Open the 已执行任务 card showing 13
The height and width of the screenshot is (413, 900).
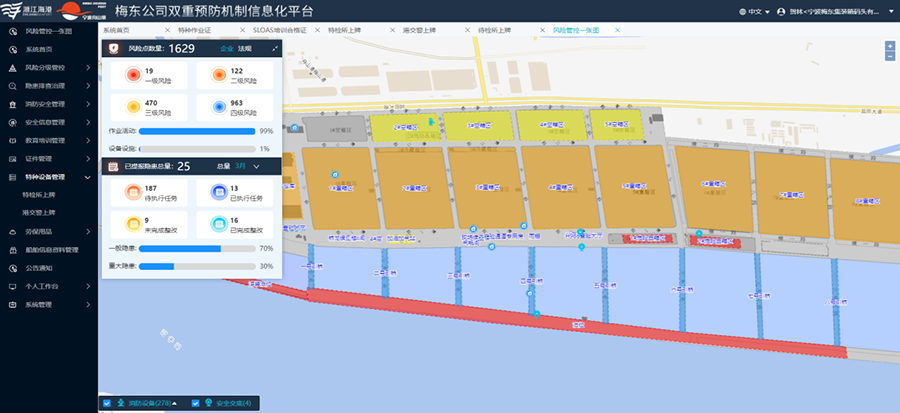(x=235, y=193)
